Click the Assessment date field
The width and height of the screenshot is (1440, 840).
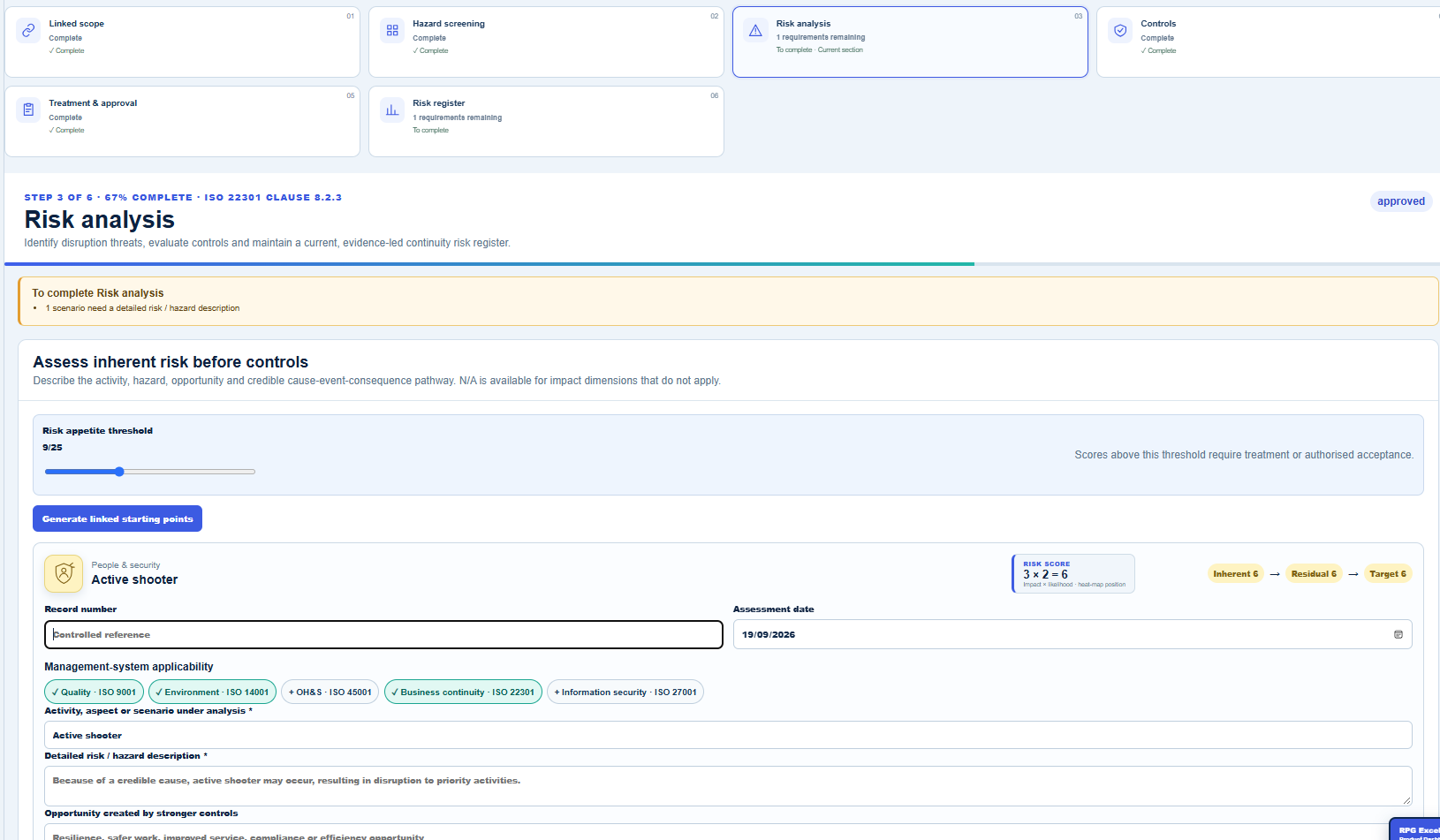(x=1072, y=634)
